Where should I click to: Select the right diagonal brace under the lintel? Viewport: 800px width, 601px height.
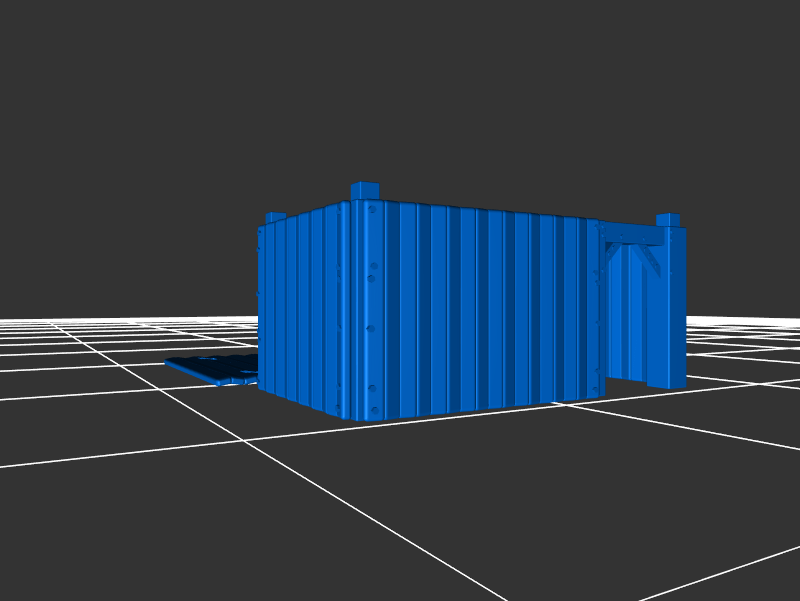[x=649, y=260]
